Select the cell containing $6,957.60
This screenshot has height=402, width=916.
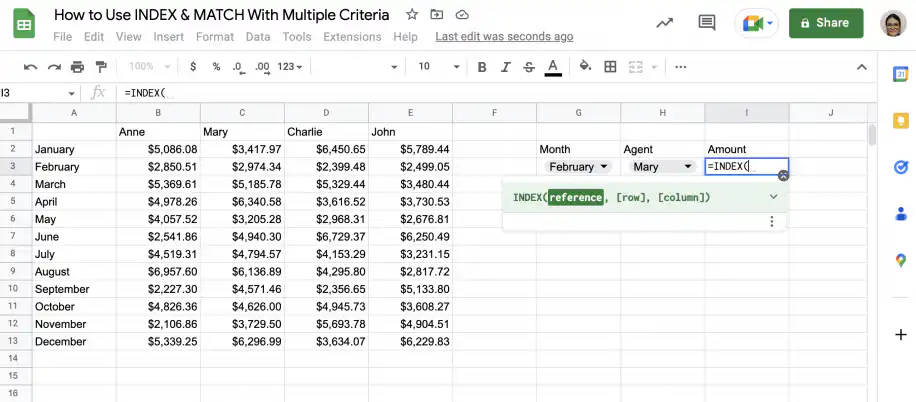(158, 272)
